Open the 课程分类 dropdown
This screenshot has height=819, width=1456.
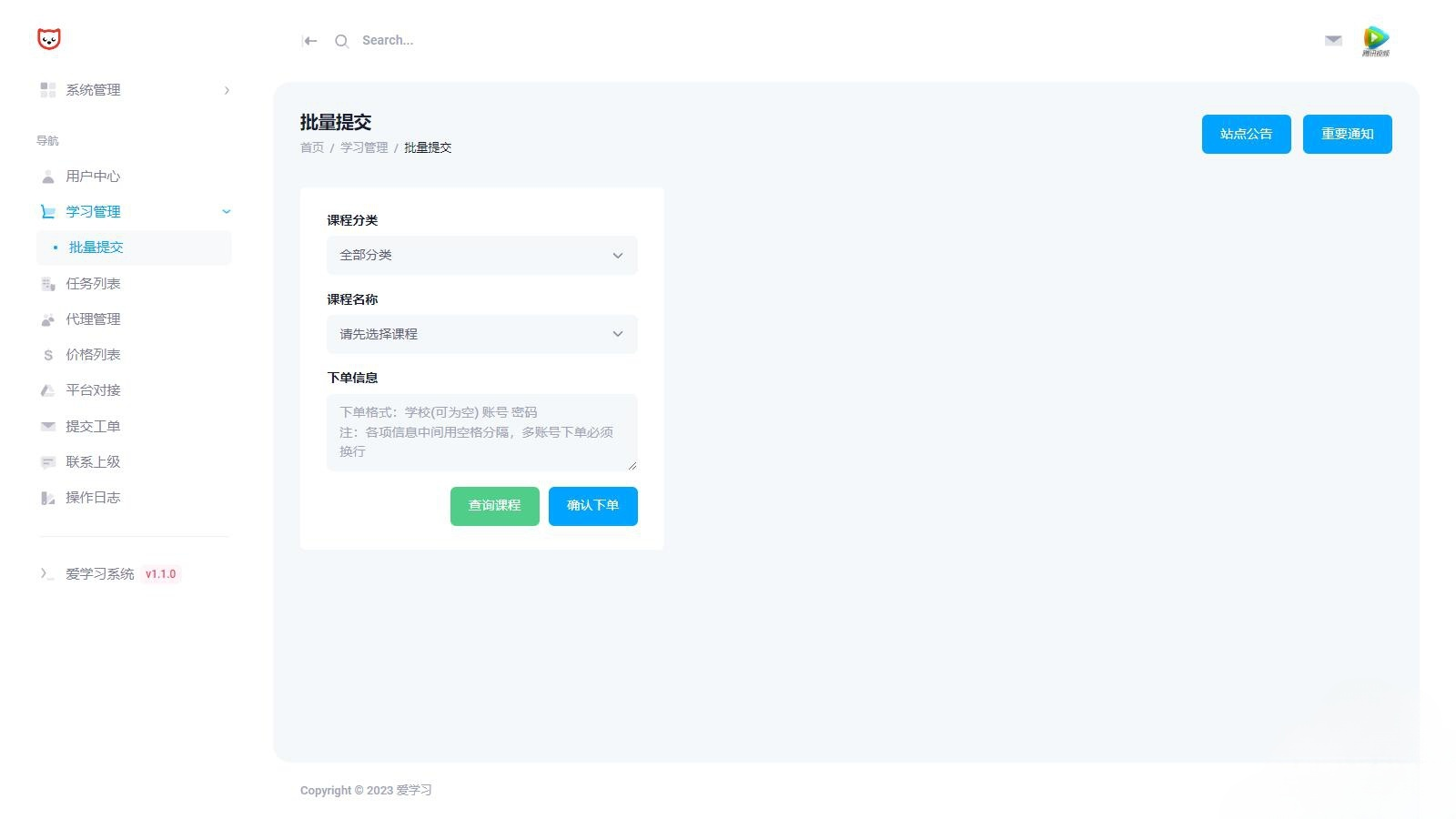point(482,256)
